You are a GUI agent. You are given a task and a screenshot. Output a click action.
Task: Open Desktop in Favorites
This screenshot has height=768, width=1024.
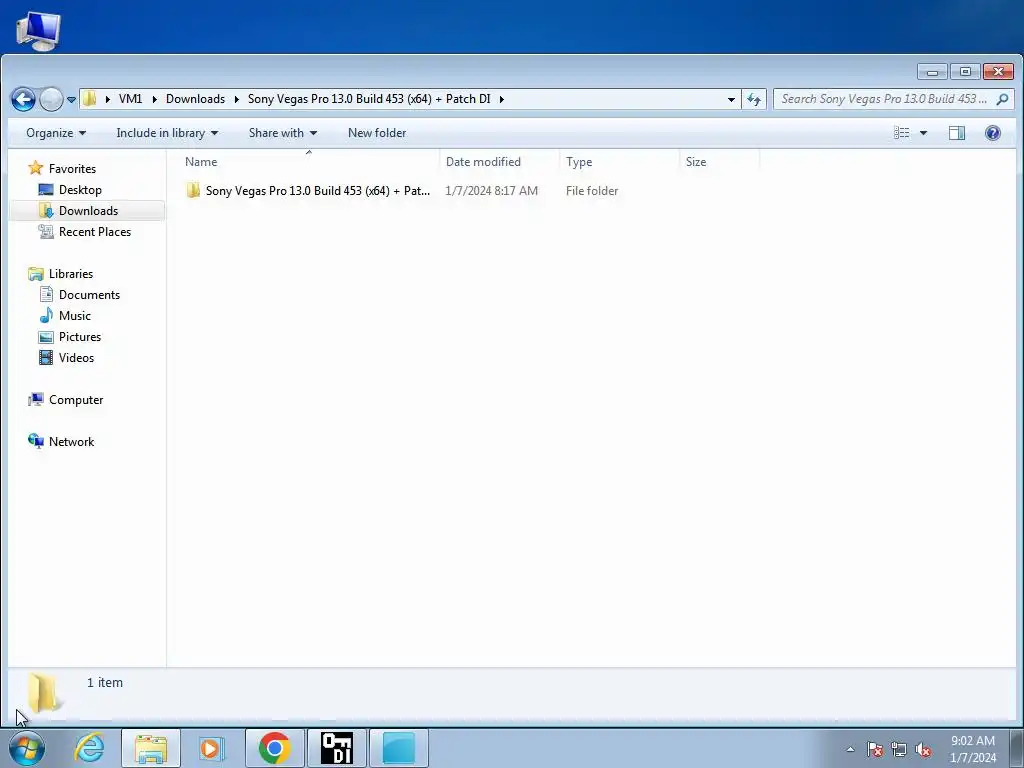click(80, 189)
